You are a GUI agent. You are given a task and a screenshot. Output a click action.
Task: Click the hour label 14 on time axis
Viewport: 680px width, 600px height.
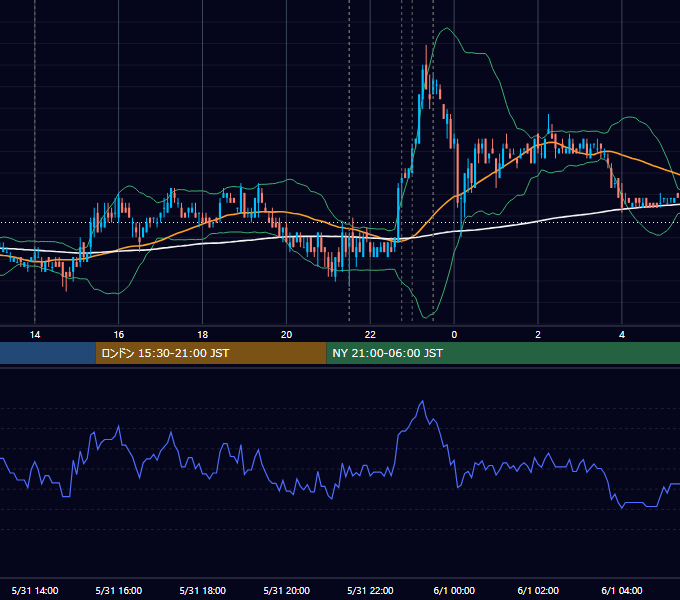(x=35, y=335)
